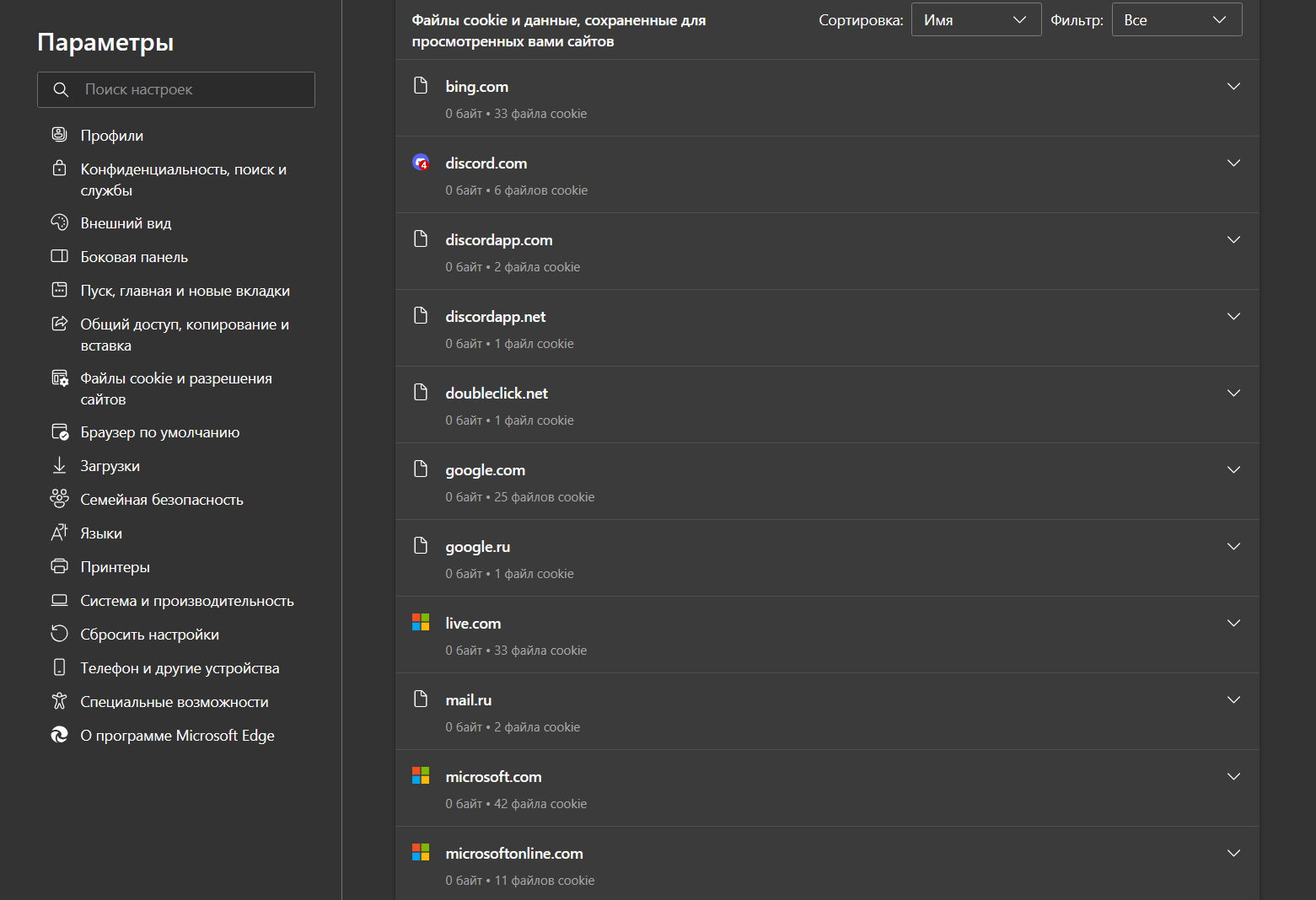Click the Специальные возможности accessibility icon
Screen dimensions: 1316x900
[x=59, y=700]
